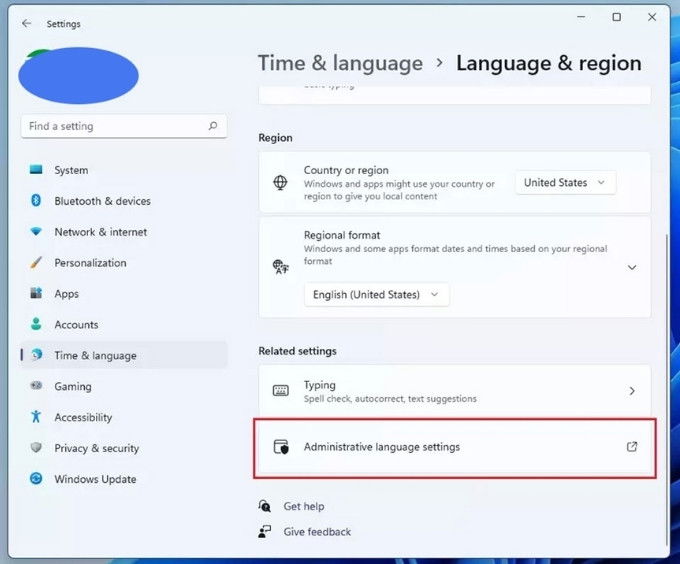680x564 pixels.
Task: Click the System monitor icon
Action: (36, 170)
